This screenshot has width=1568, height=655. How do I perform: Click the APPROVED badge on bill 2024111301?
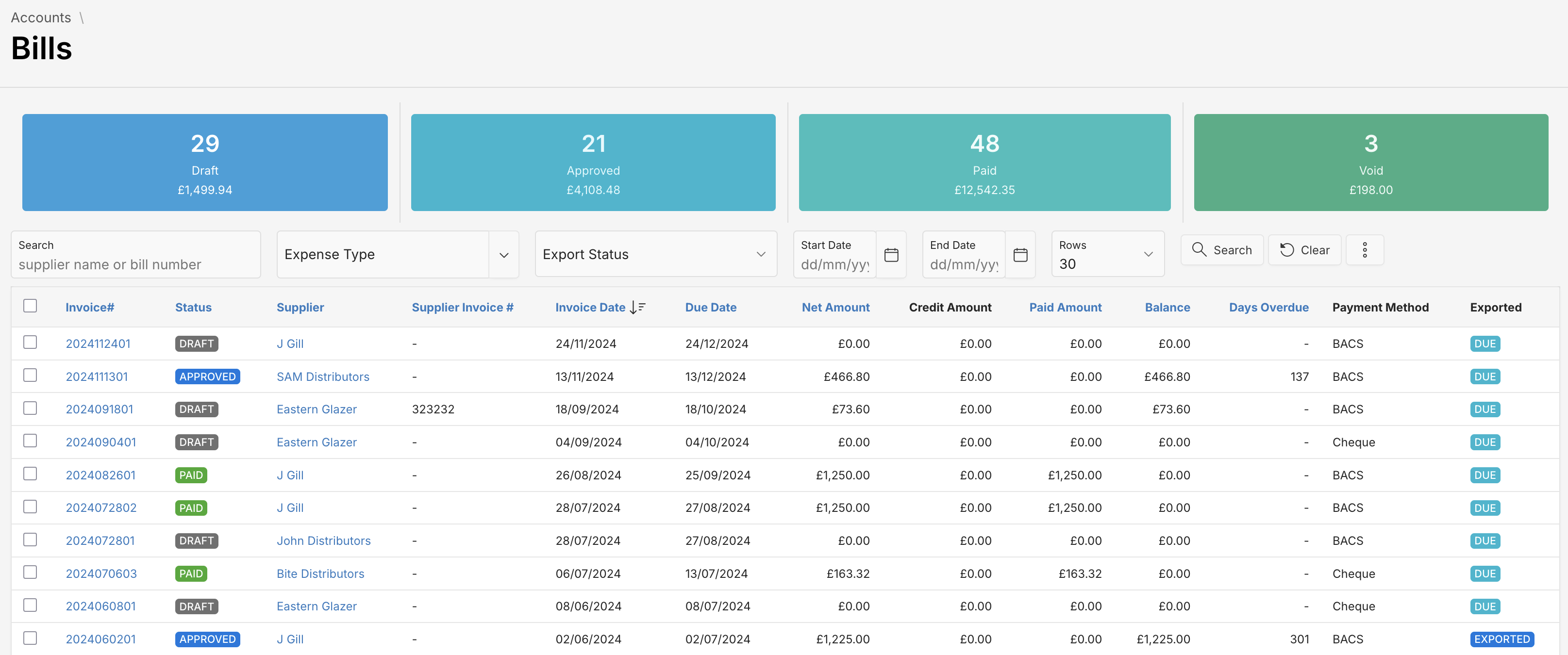208,377
